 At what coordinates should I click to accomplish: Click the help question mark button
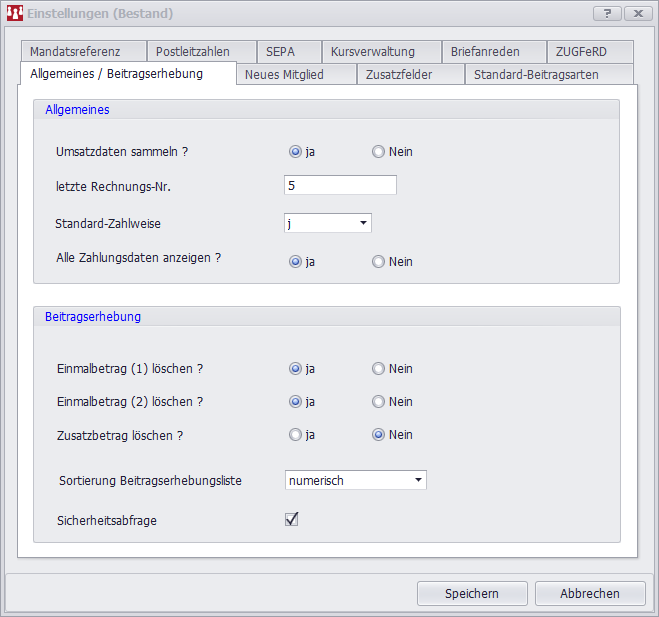coord(607,13)
